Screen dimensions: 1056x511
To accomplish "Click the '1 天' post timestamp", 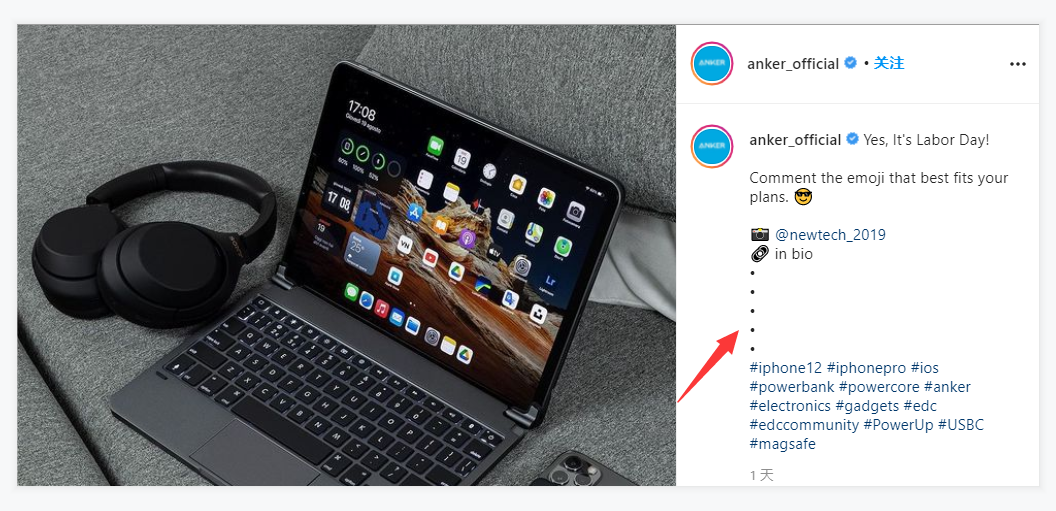I will click(x=762, y=475).
